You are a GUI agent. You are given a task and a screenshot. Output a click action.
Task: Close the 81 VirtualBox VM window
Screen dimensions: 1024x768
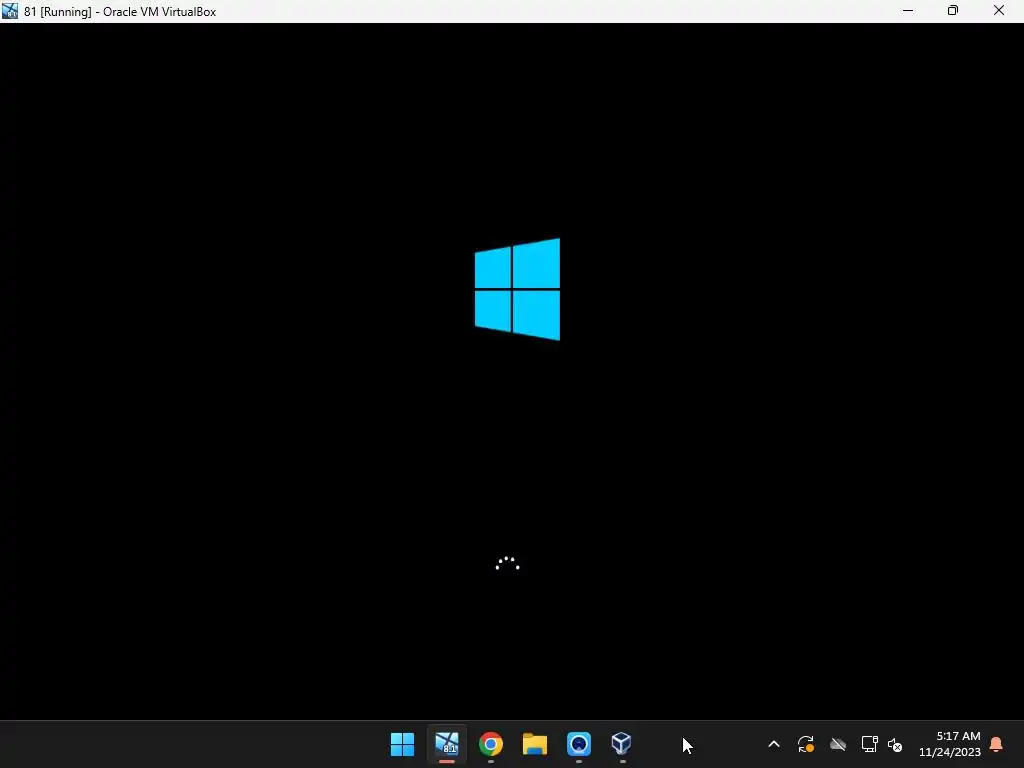pos(999,11)
